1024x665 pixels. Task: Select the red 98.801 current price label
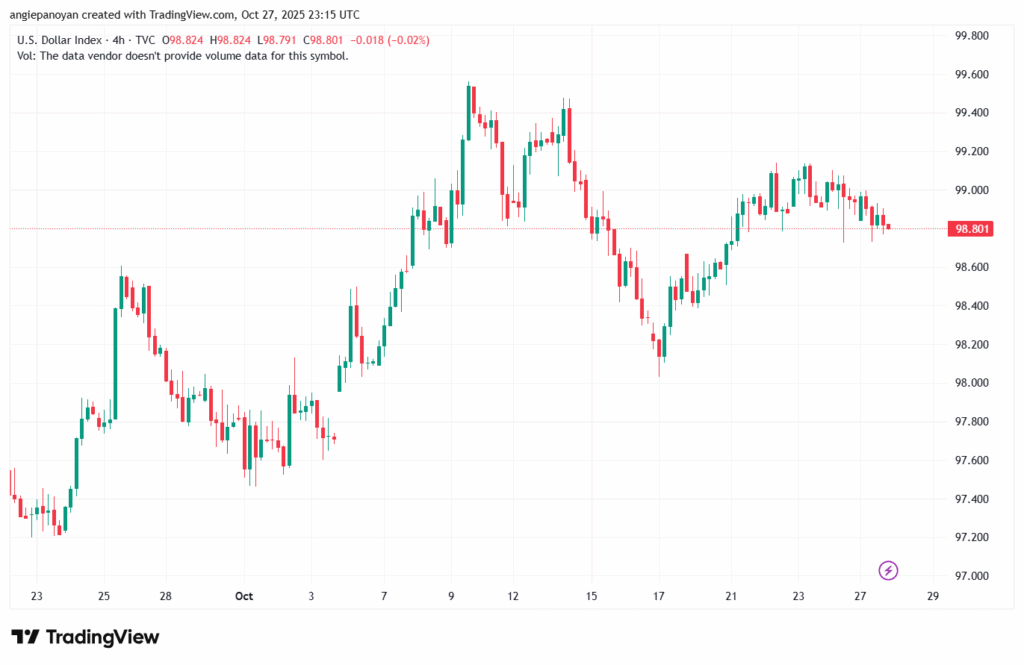coord(972,229)
